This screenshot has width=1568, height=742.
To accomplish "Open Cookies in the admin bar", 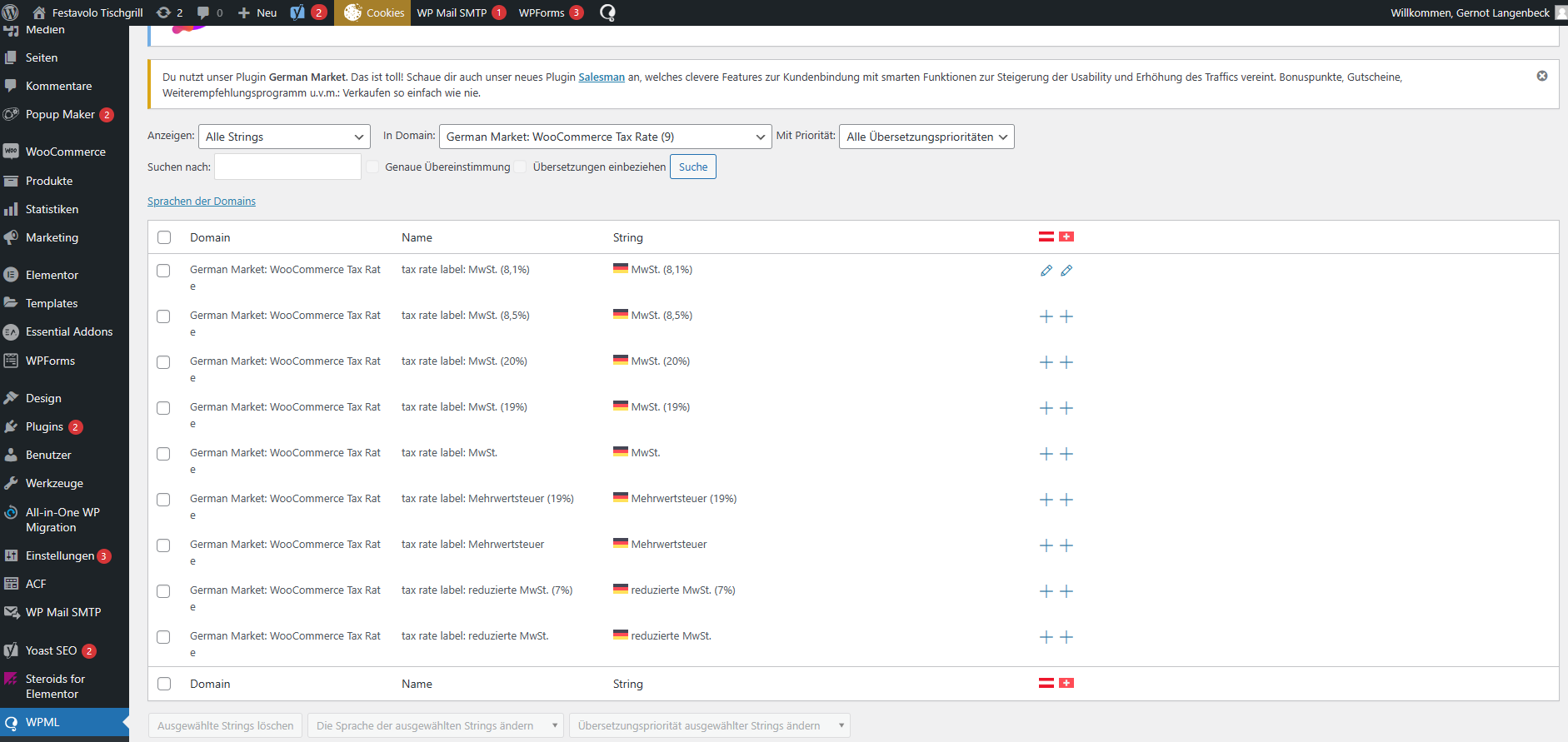I will click(x=372, y=12).
